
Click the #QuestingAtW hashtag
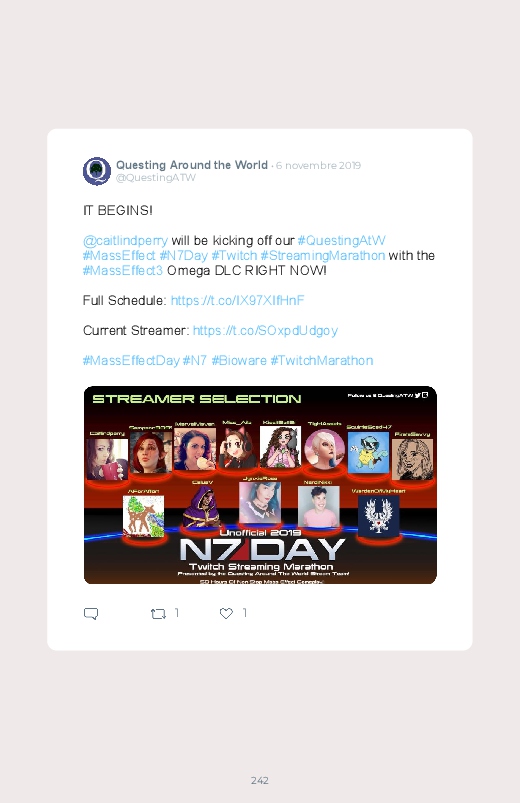coord(341,240)
